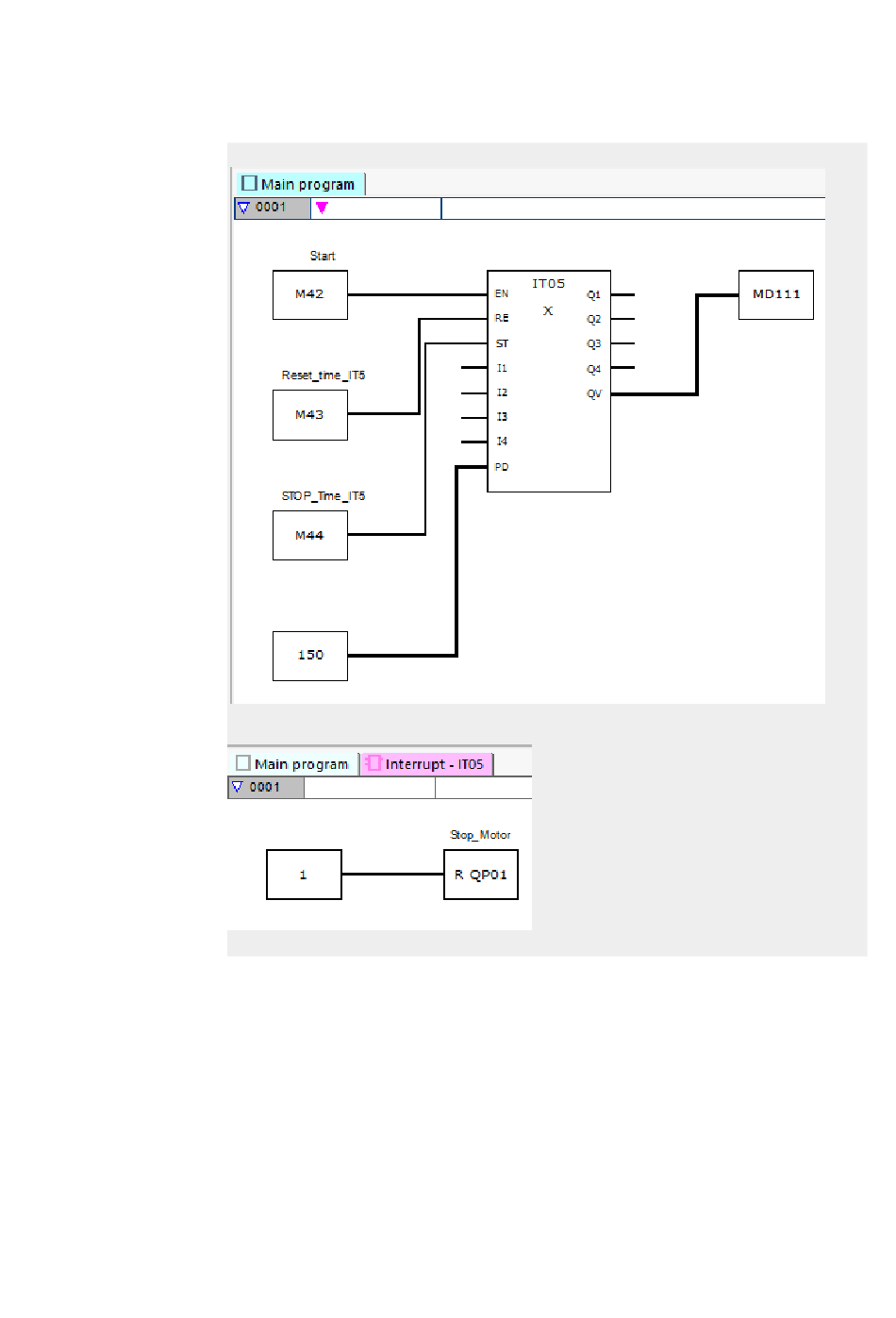Click the EN input pin of IT05
Screen dimensions: 896x1318
click(x=502, y=294)
